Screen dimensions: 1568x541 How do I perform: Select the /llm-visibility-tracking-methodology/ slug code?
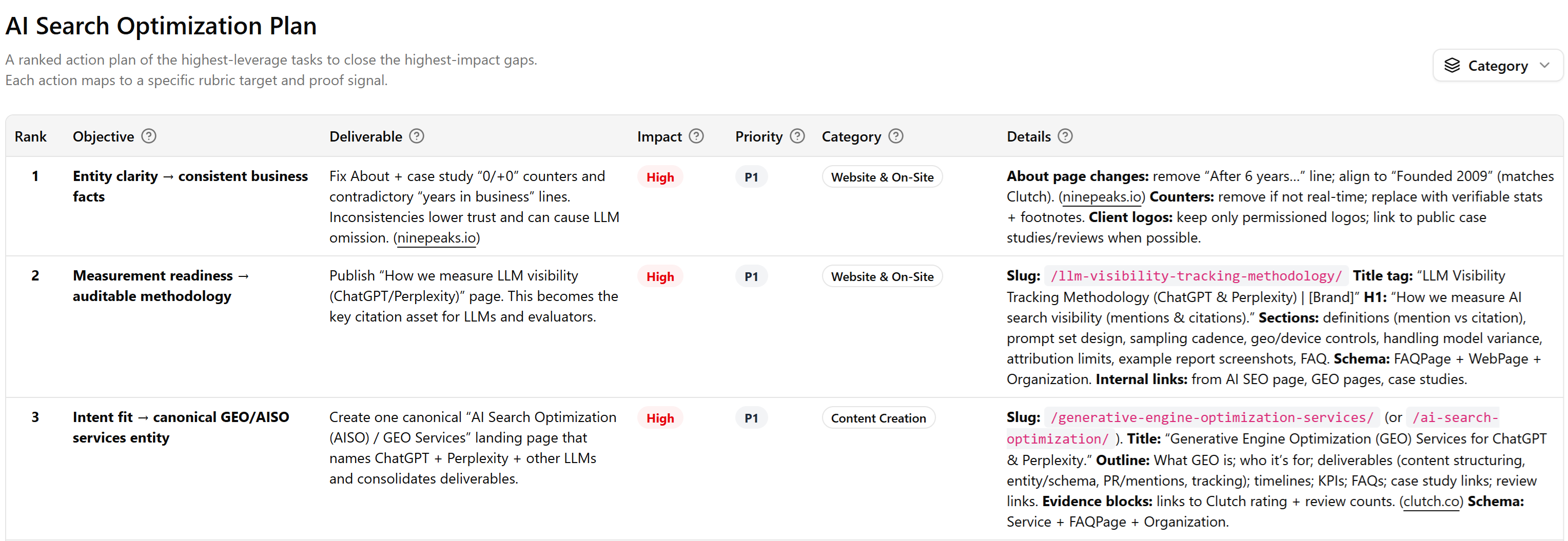click(x=1196, y=276)
